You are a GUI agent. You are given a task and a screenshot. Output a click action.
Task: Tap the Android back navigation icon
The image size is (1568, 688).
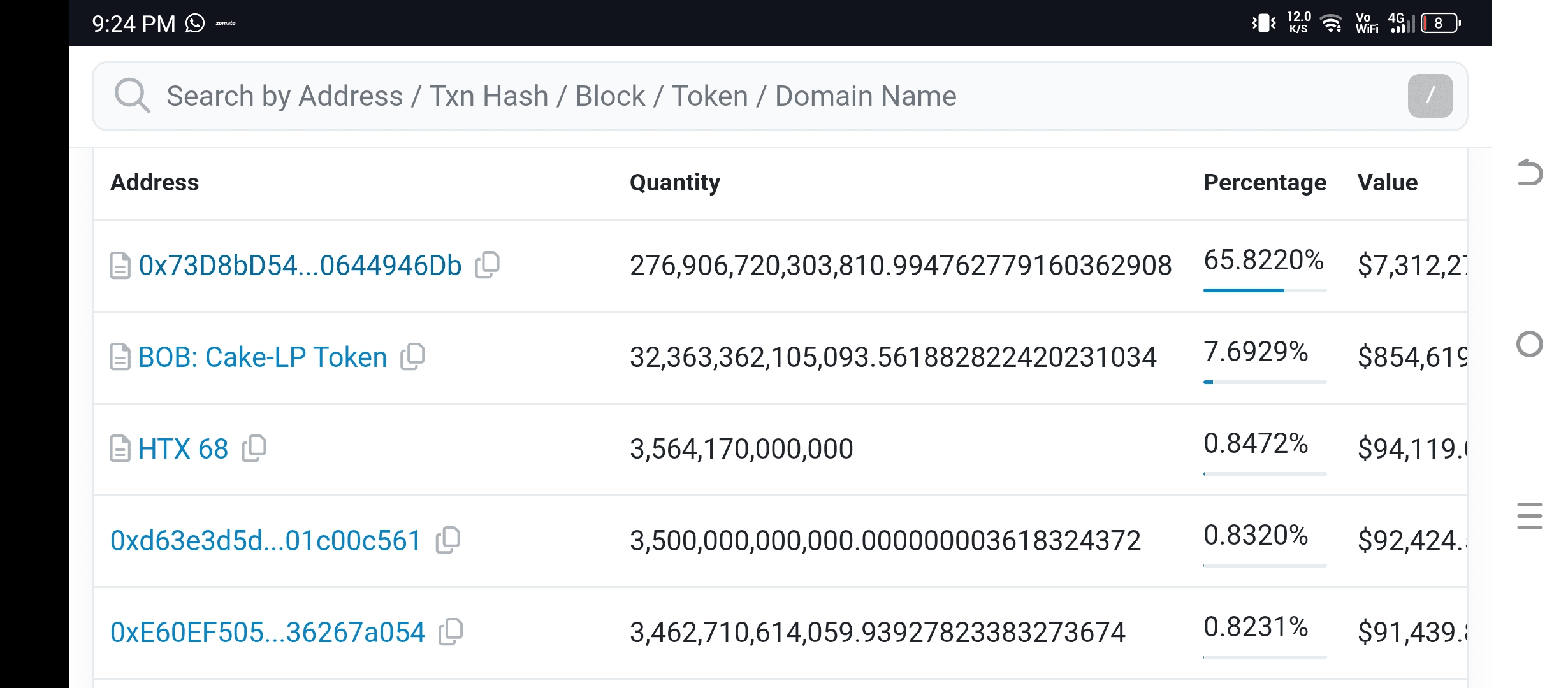coord(1530,173)
